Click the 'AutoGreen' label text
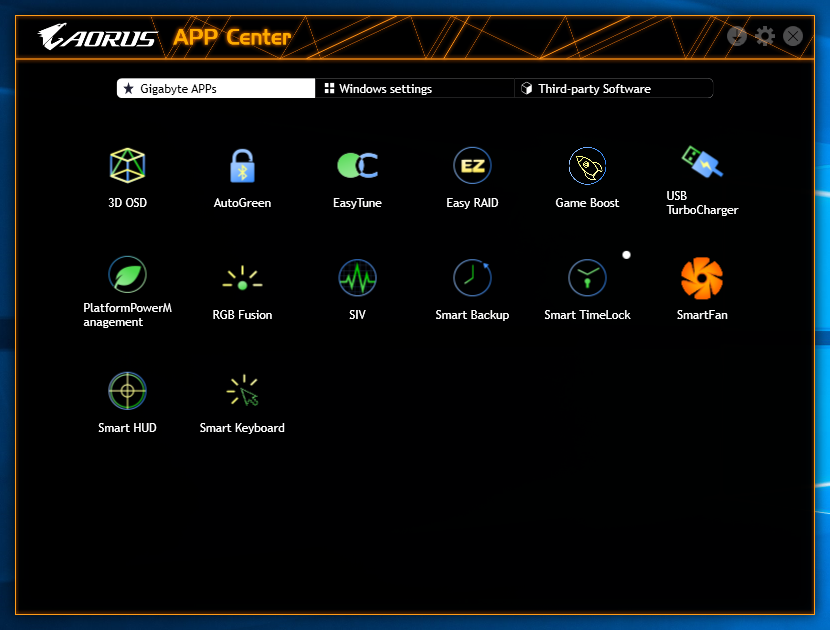Screen dimensions: 830x630 tap(242, 203)
